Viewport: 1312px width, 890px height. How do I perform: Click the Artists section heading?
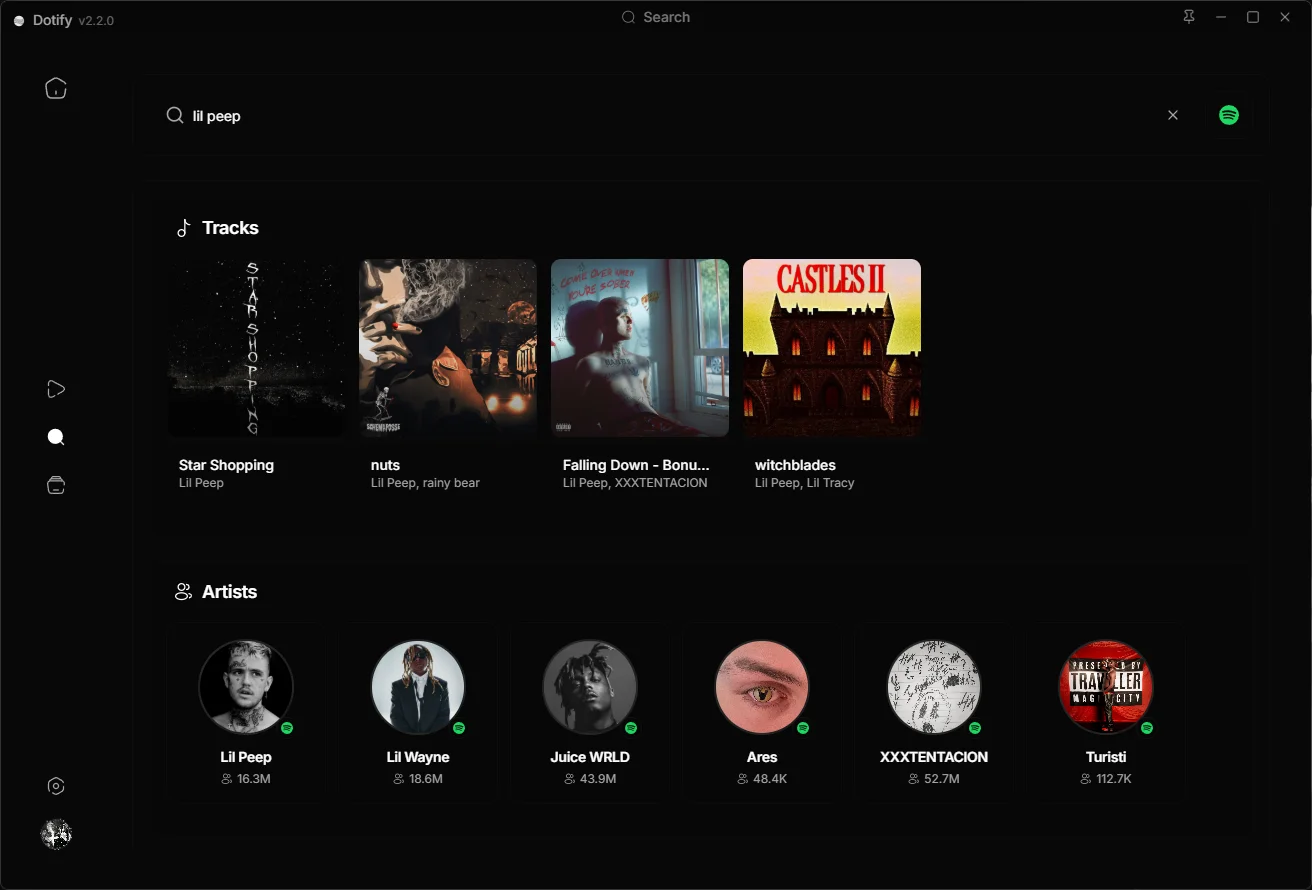coord(229,592)
